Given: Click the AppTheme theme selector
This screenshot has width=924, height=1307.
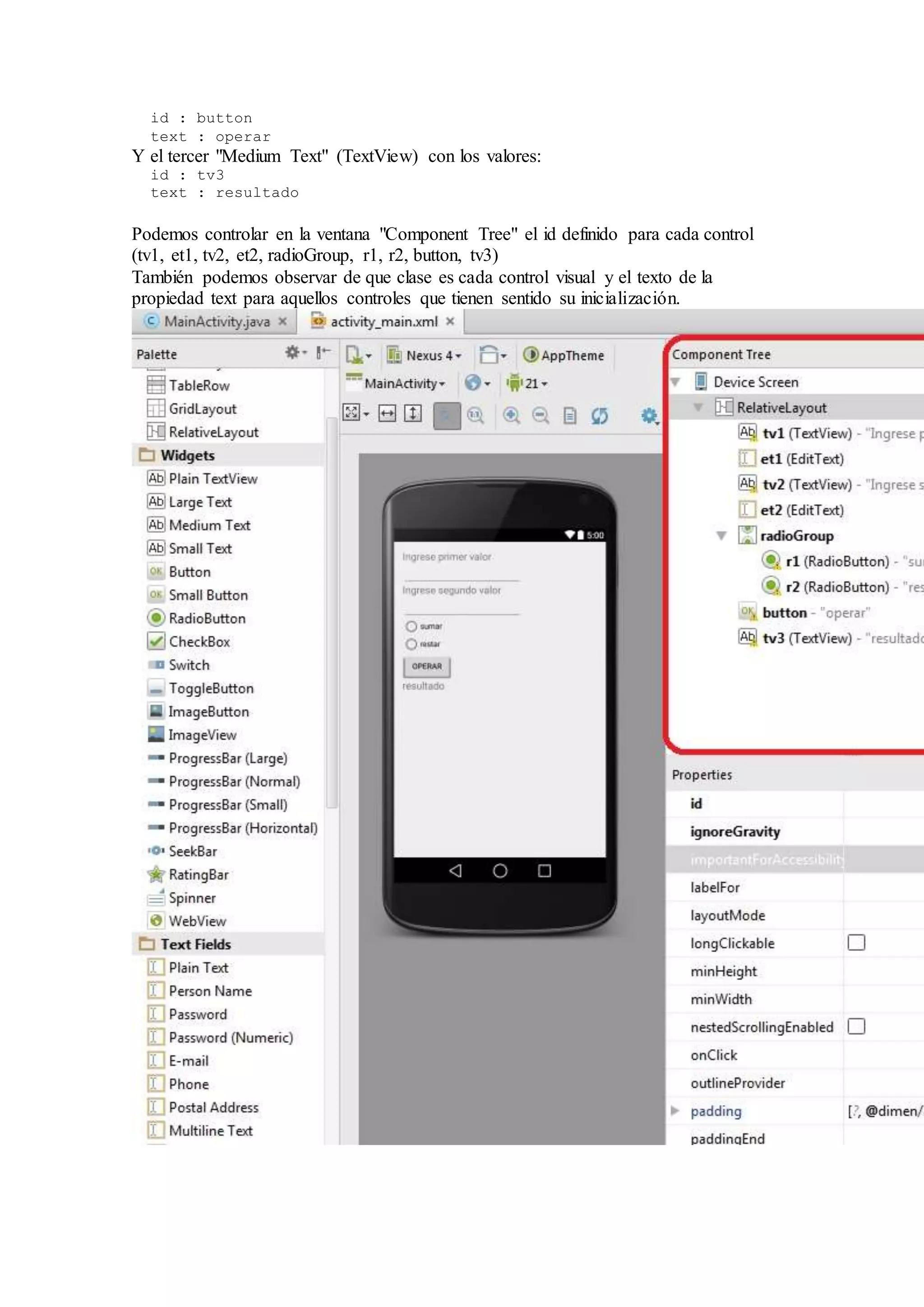Looking at the screenshot, I should click(x=563, y=355).
